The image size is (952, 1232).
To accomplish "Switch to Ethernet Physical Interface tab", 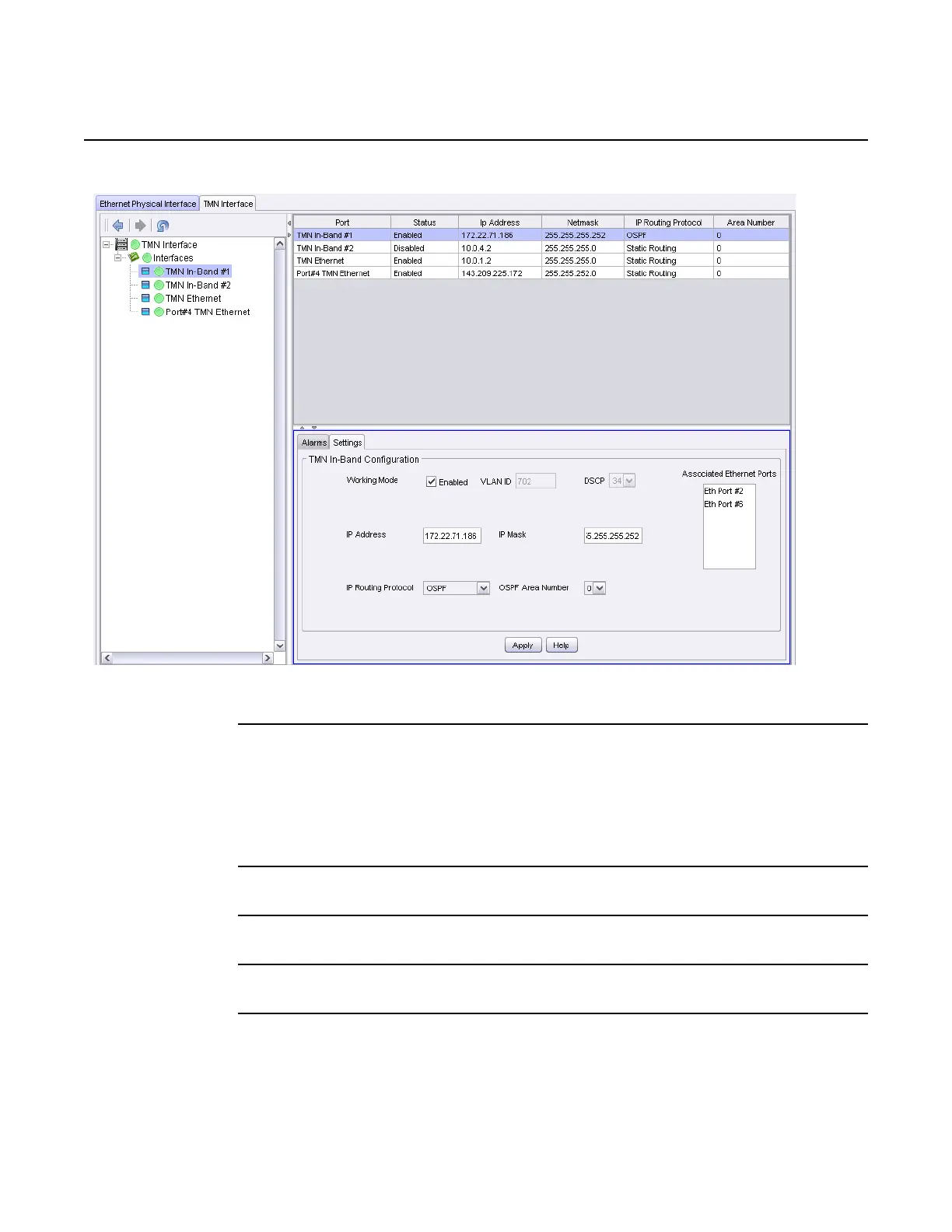I will coord(148,204).
